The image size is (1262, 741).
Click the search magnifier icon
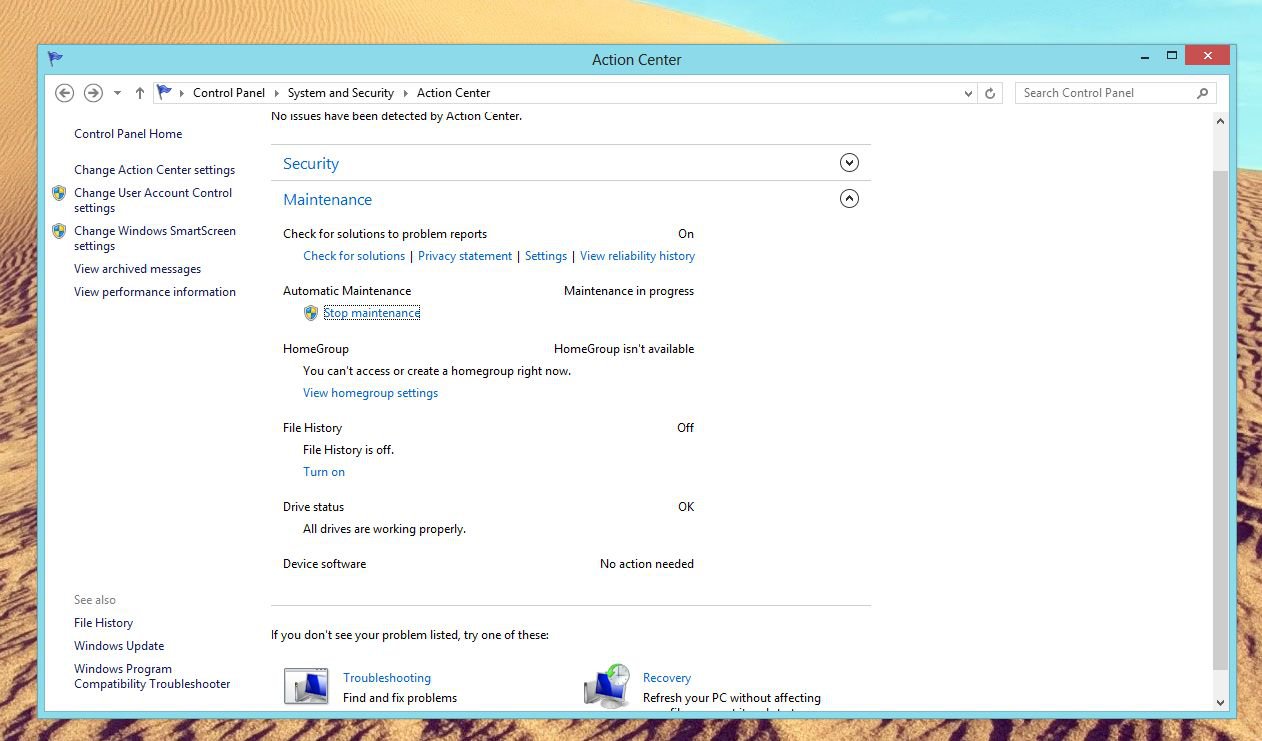click(1203, 93)
